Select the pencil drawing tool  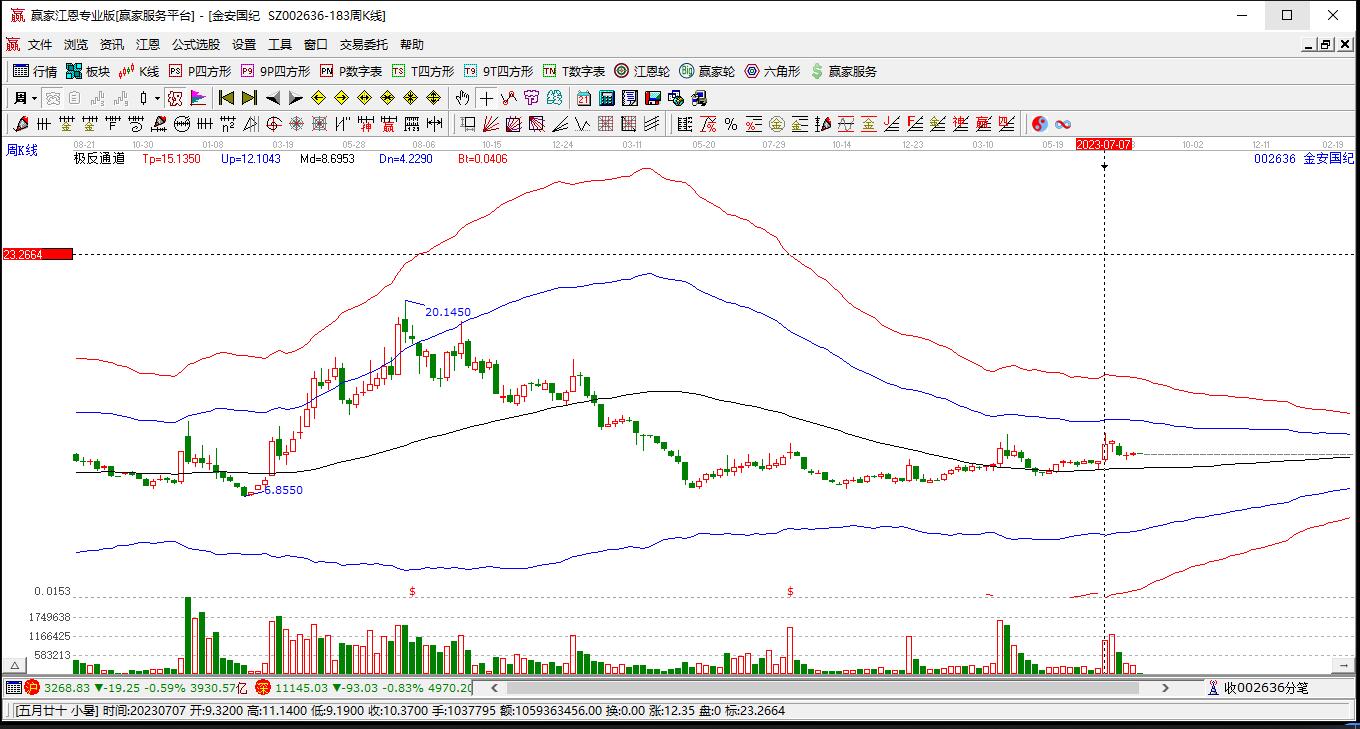pos(20,124)
